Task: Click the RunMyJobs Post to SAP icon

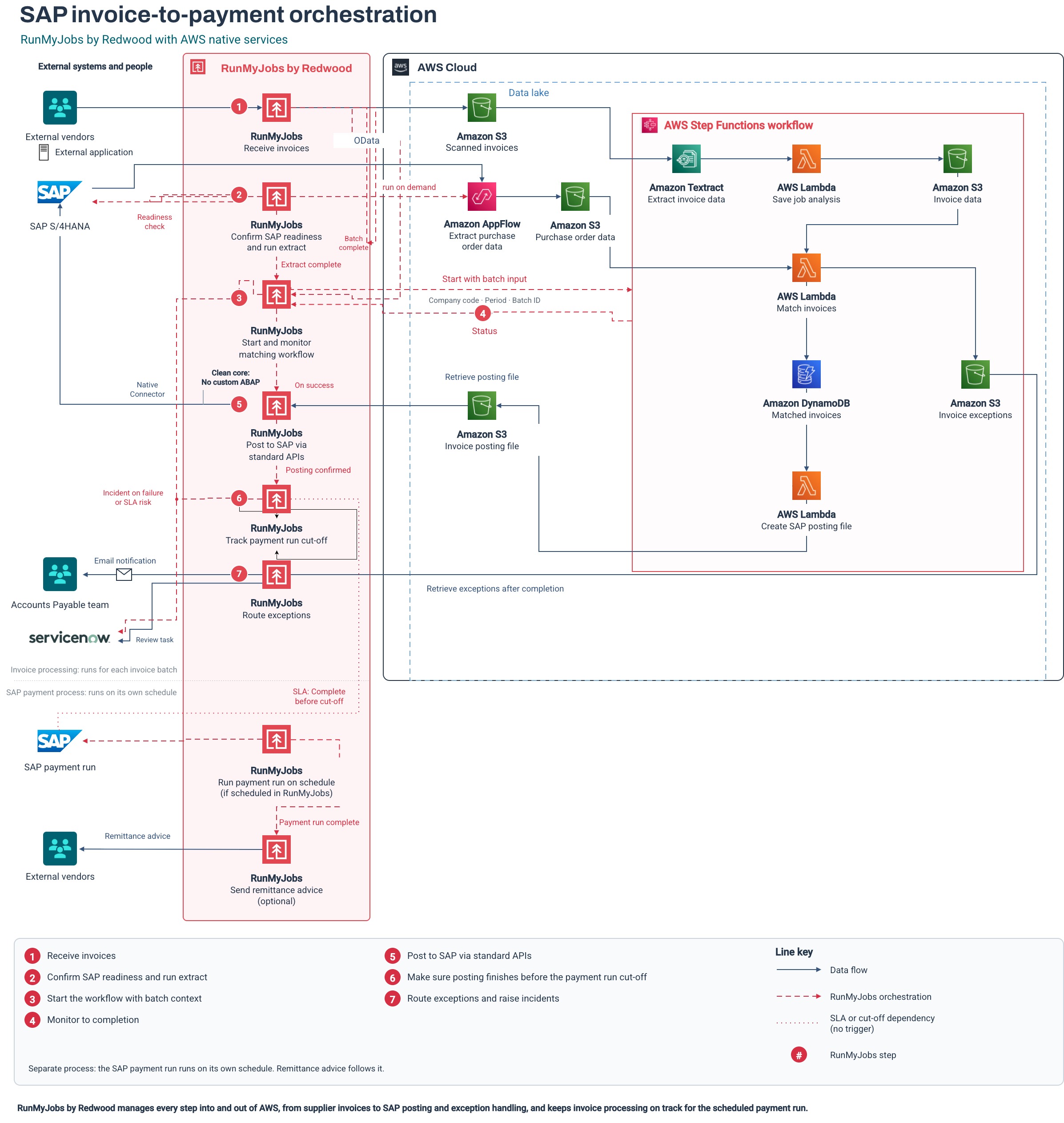Action: pyautogui.click(x=276, y=406)
